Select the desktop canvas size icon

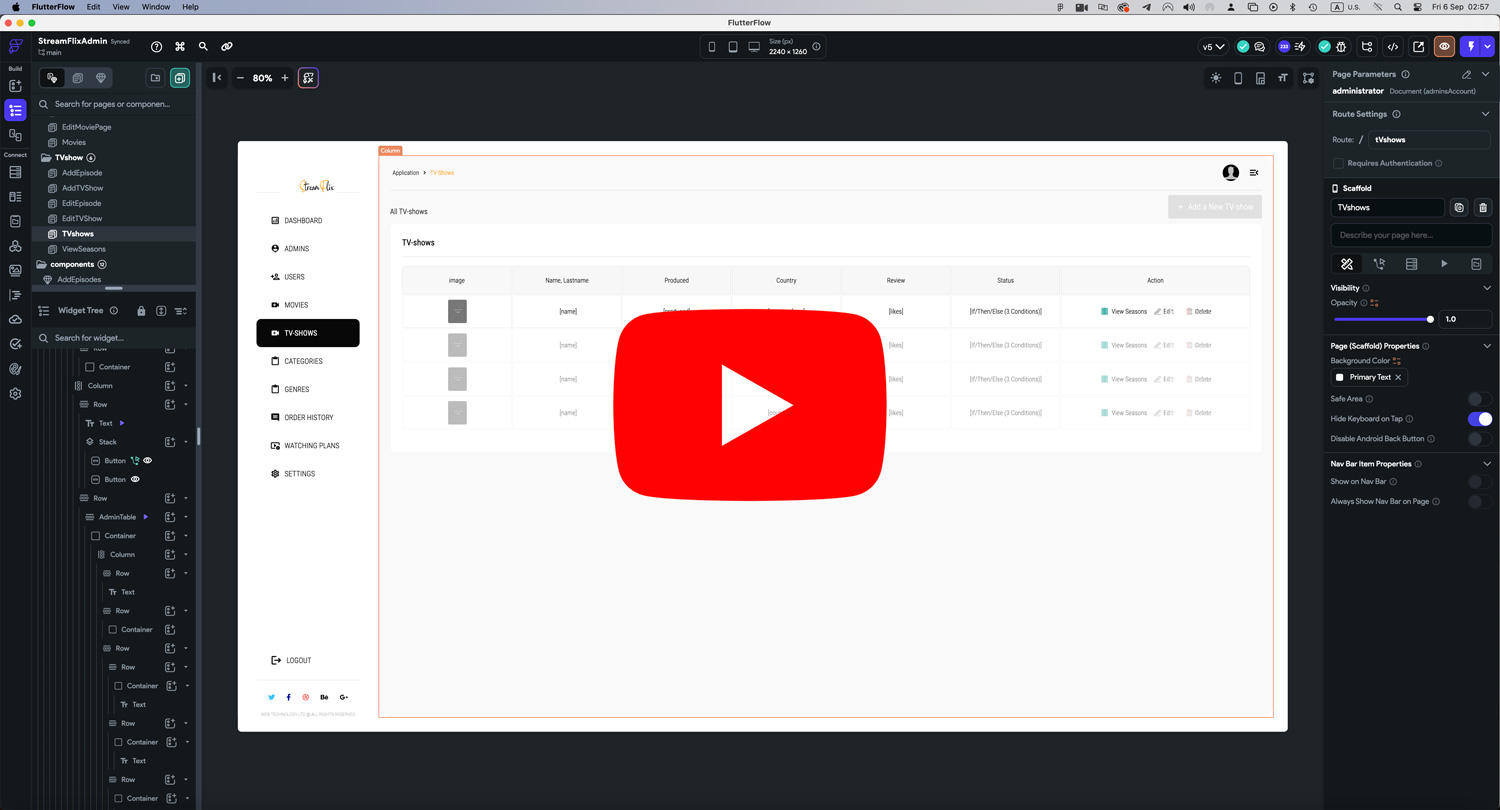click(754, 47)
